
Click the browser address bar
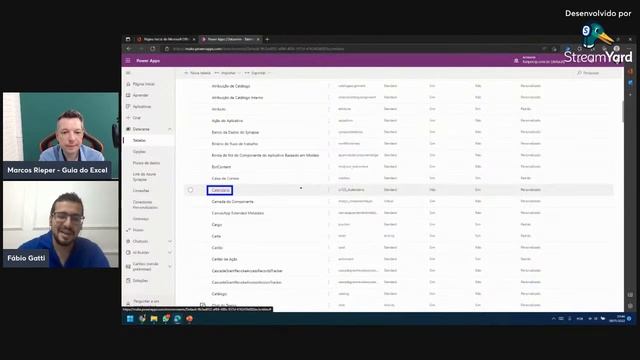[351, 49]
